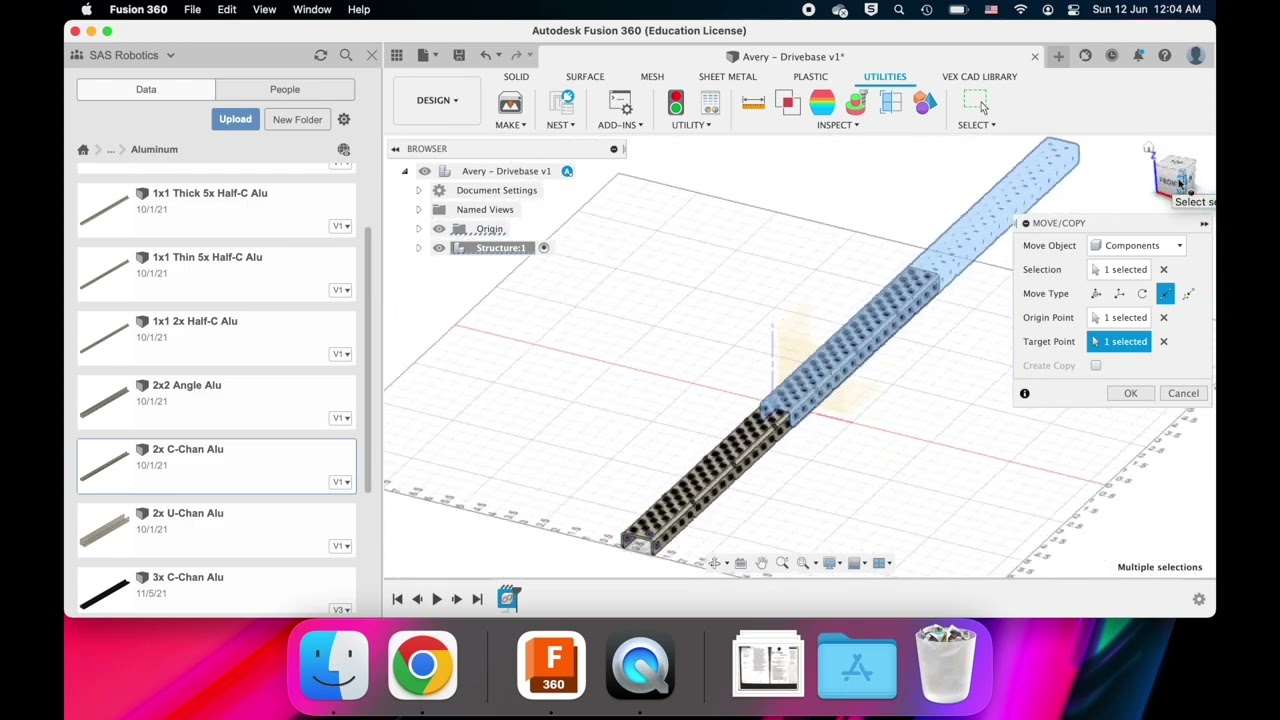Refresh the SAS Robotics data panel
1280x720 pixels.
tap(320, 56)
